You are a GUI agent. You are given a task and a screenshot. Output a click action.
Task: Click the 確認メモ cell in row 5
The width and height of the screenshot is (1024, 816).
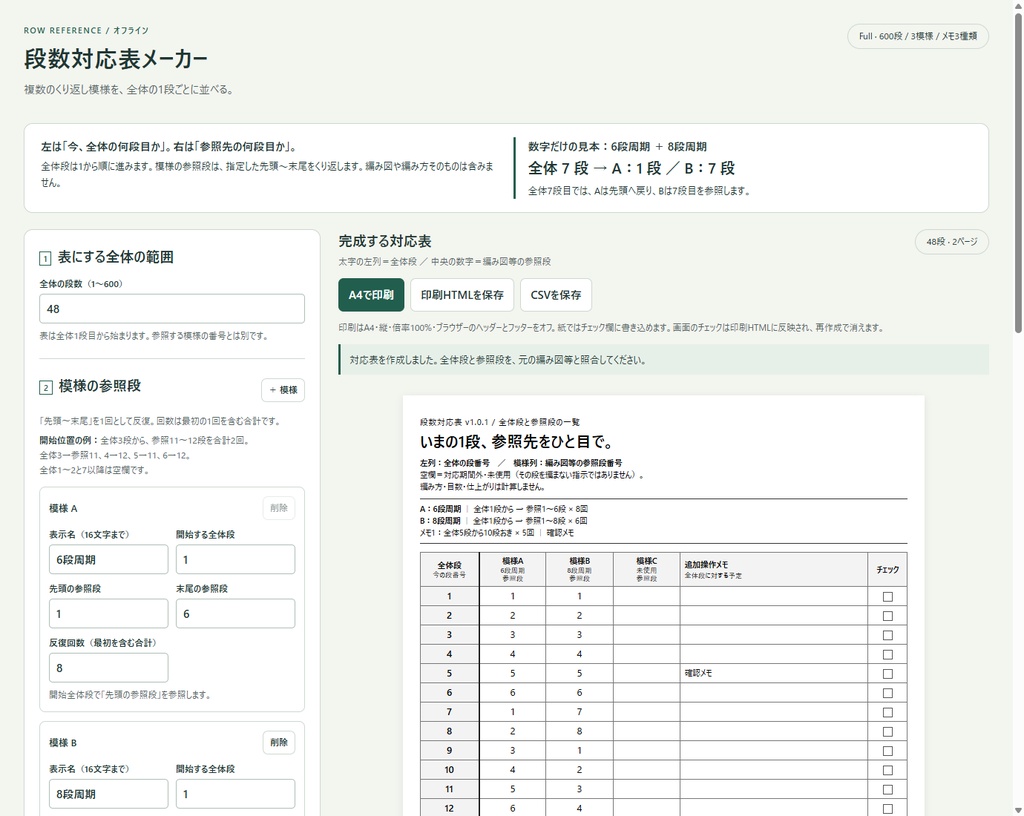[774, 673]
